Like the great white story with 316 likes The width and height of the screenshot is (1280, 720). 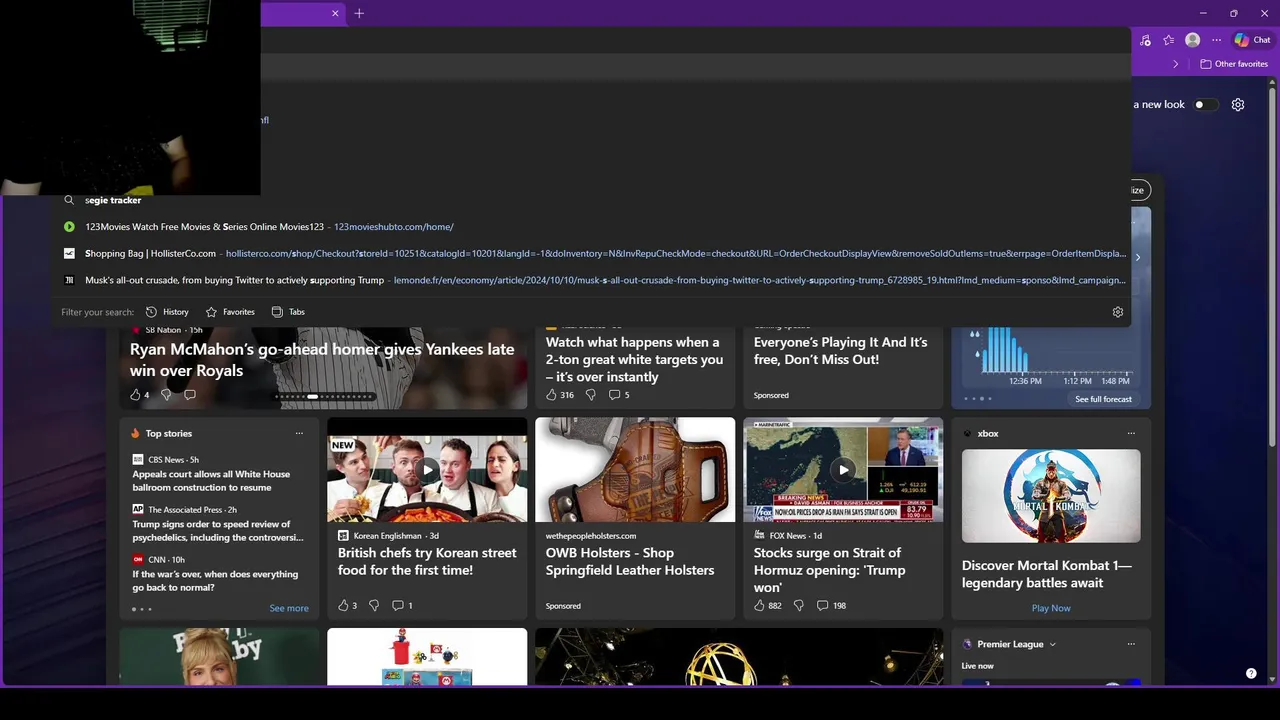click(x=560, y=395)
